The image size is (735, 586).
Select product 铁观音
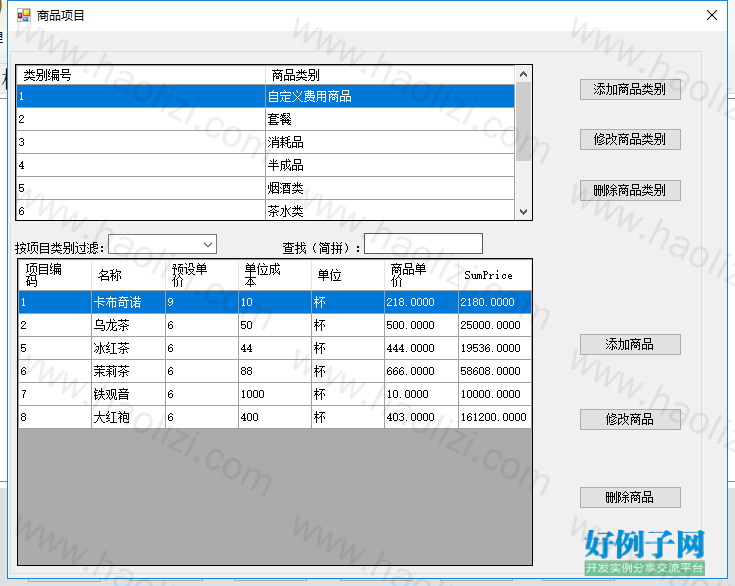(x=275, y=394)
